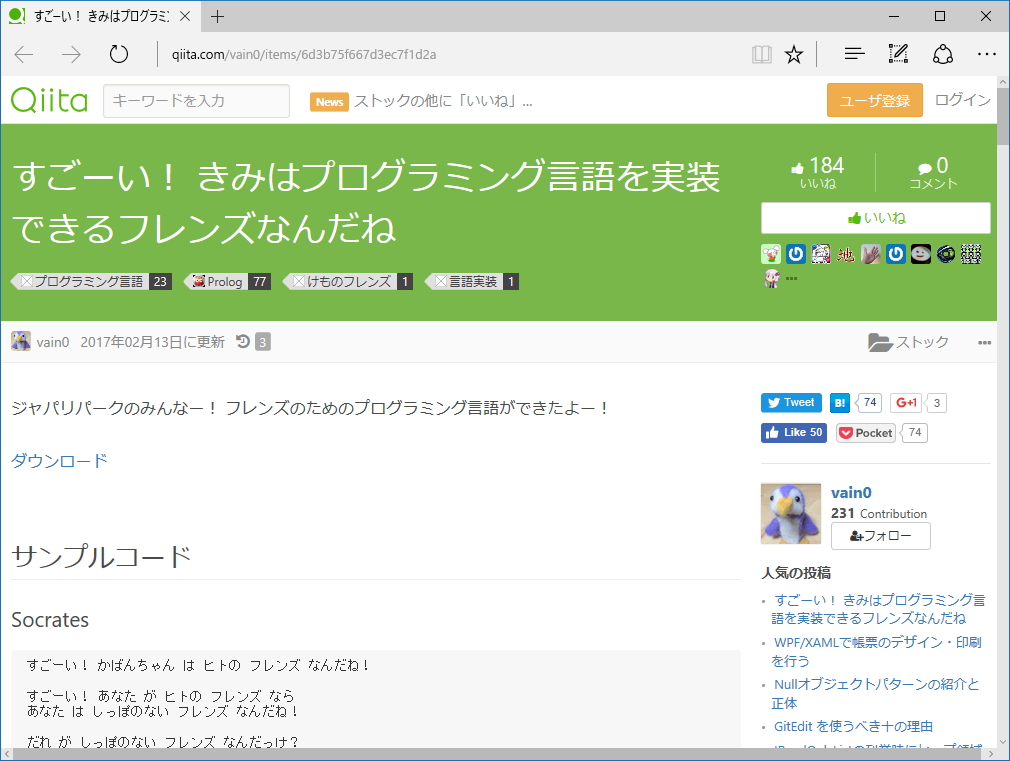Click the Facebook Like icon
This screenshot has height=761, width=1010.
(x=793, y=432)
